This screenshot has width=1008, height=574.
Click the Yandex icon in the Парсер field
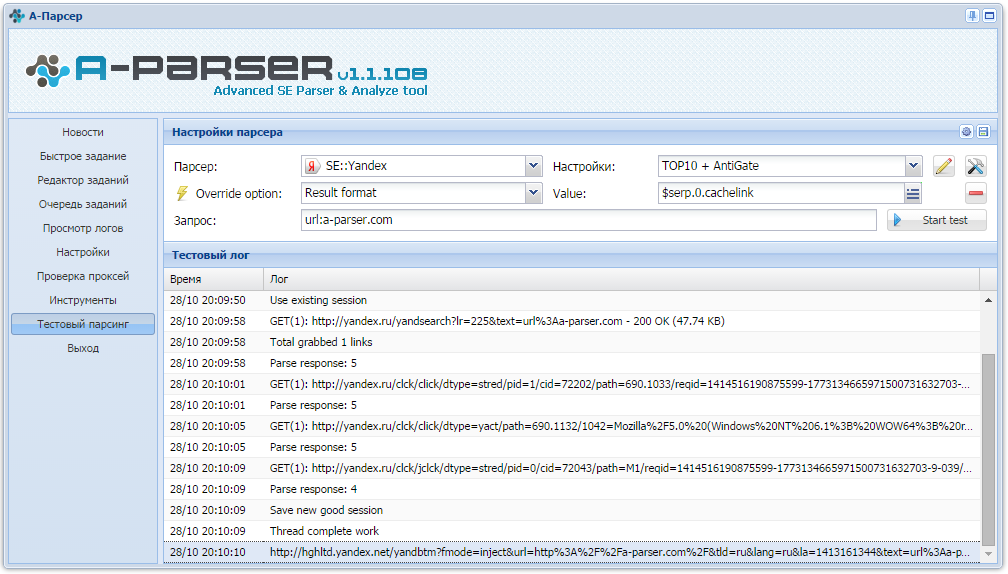click(x=312, y=166)
